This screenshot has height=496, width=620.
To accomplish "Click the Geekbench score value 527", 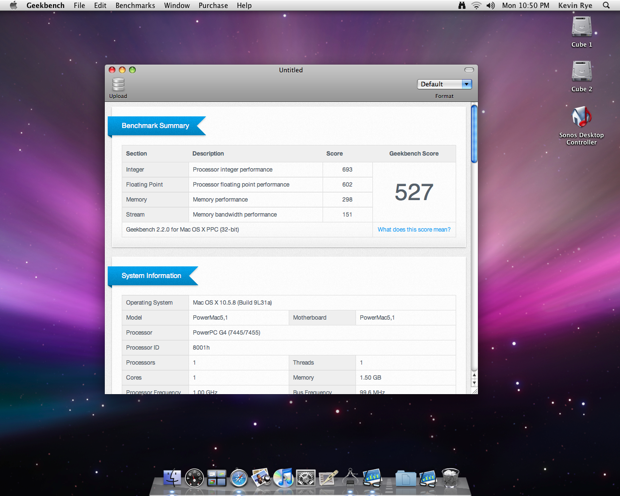I will click(414, 192).
